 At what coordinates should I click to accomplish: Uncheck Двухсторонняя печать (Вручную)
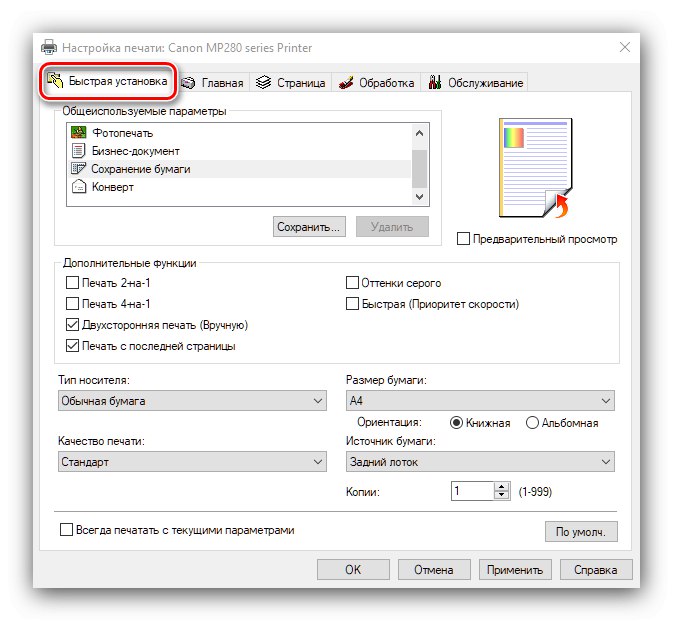[73, 324]
